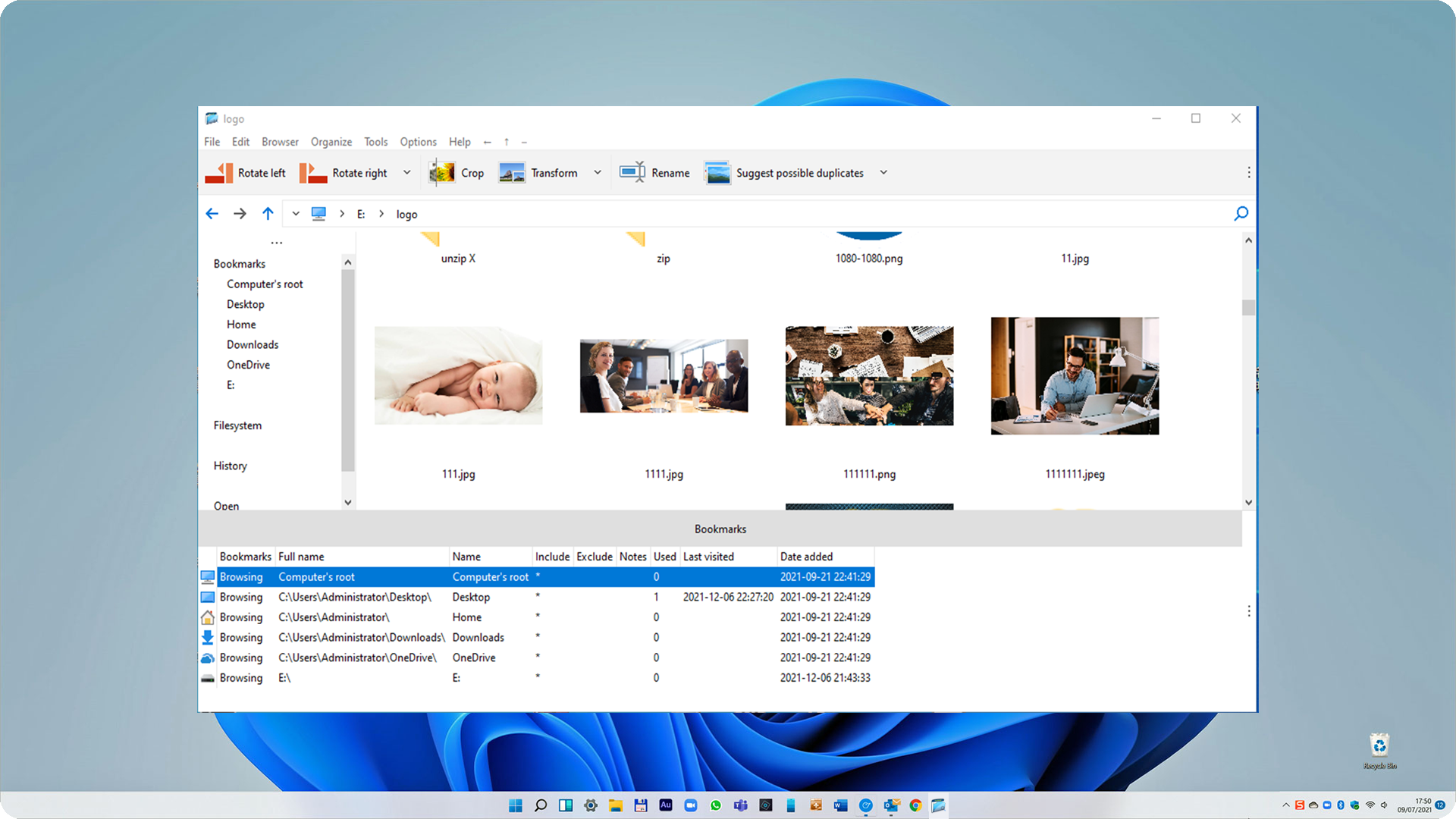The width and height of the screenshot is (1456, 819).
Task: Click the thumbnail pane vertical scrollbar handle
Action: 1248,307
